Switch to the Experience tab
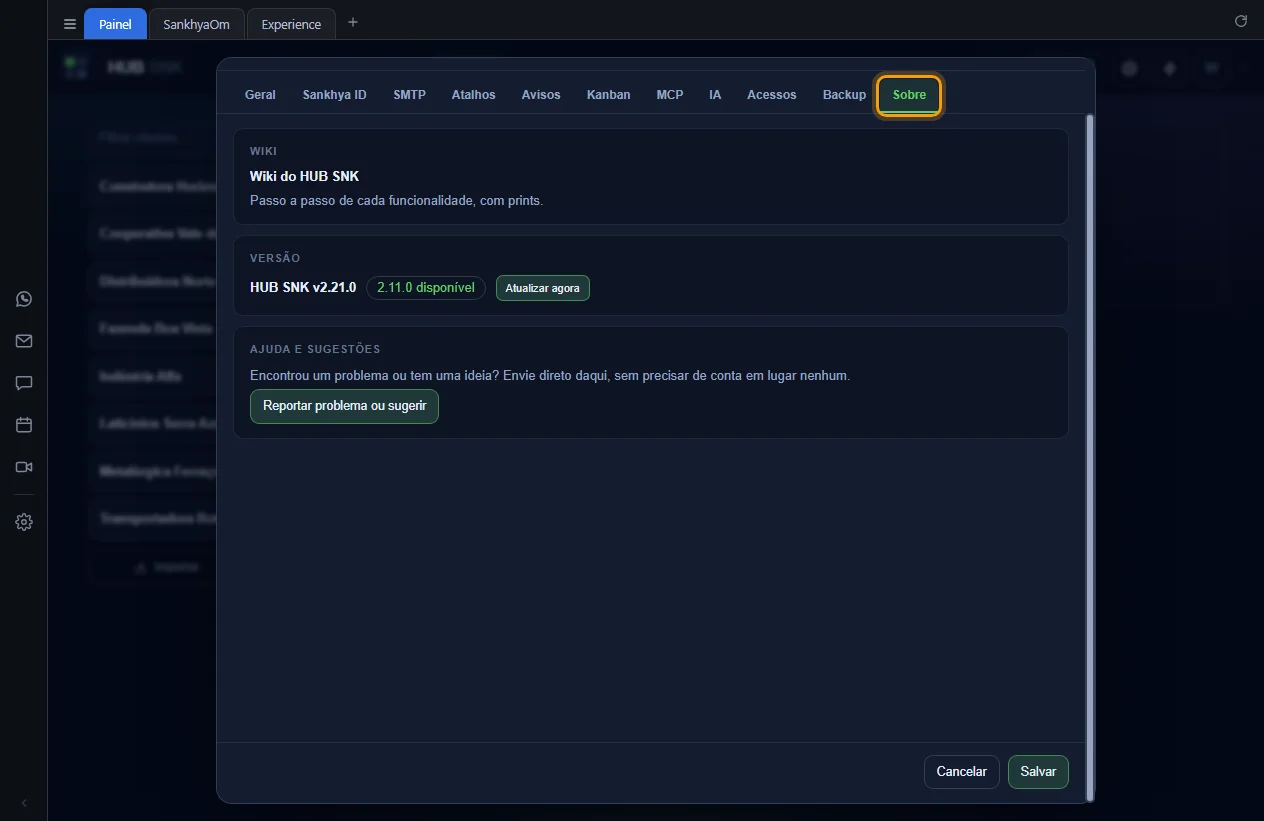The height and width of the screenshot is (821, 1264). coord(291,24)
